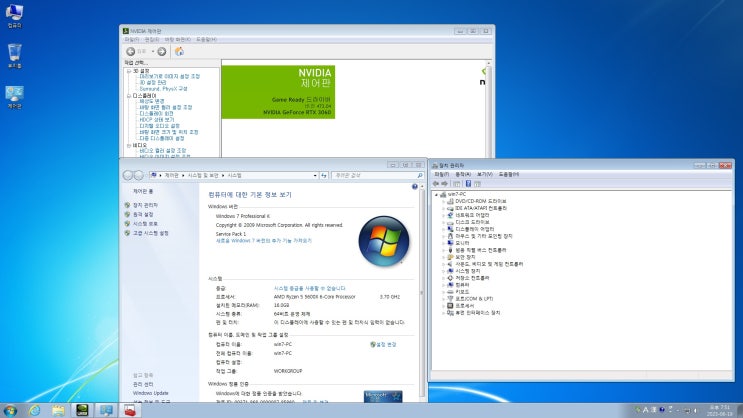Click the Surround, PhysX 구성 link

point(163,89)
